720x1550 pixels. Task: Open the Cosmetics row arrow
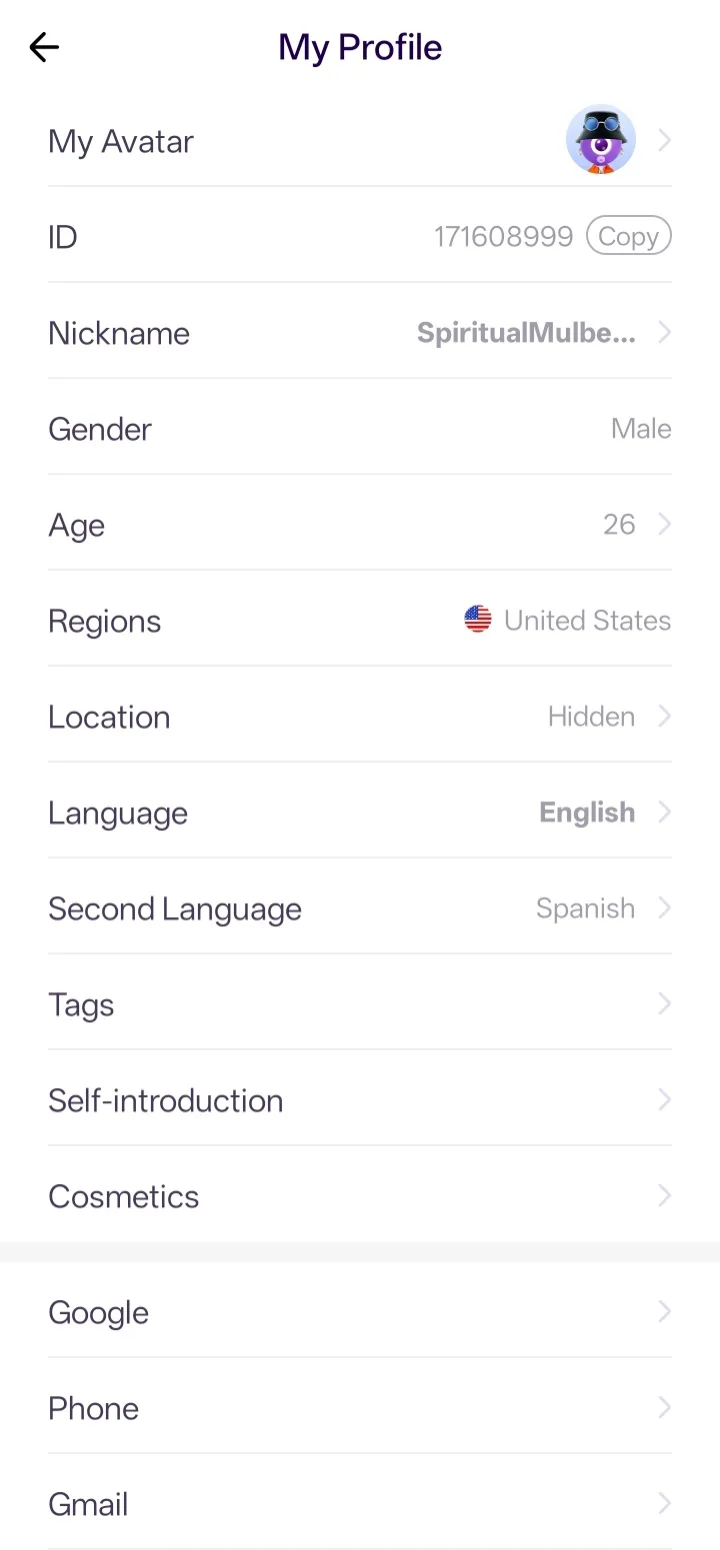tap(664, 1195)
